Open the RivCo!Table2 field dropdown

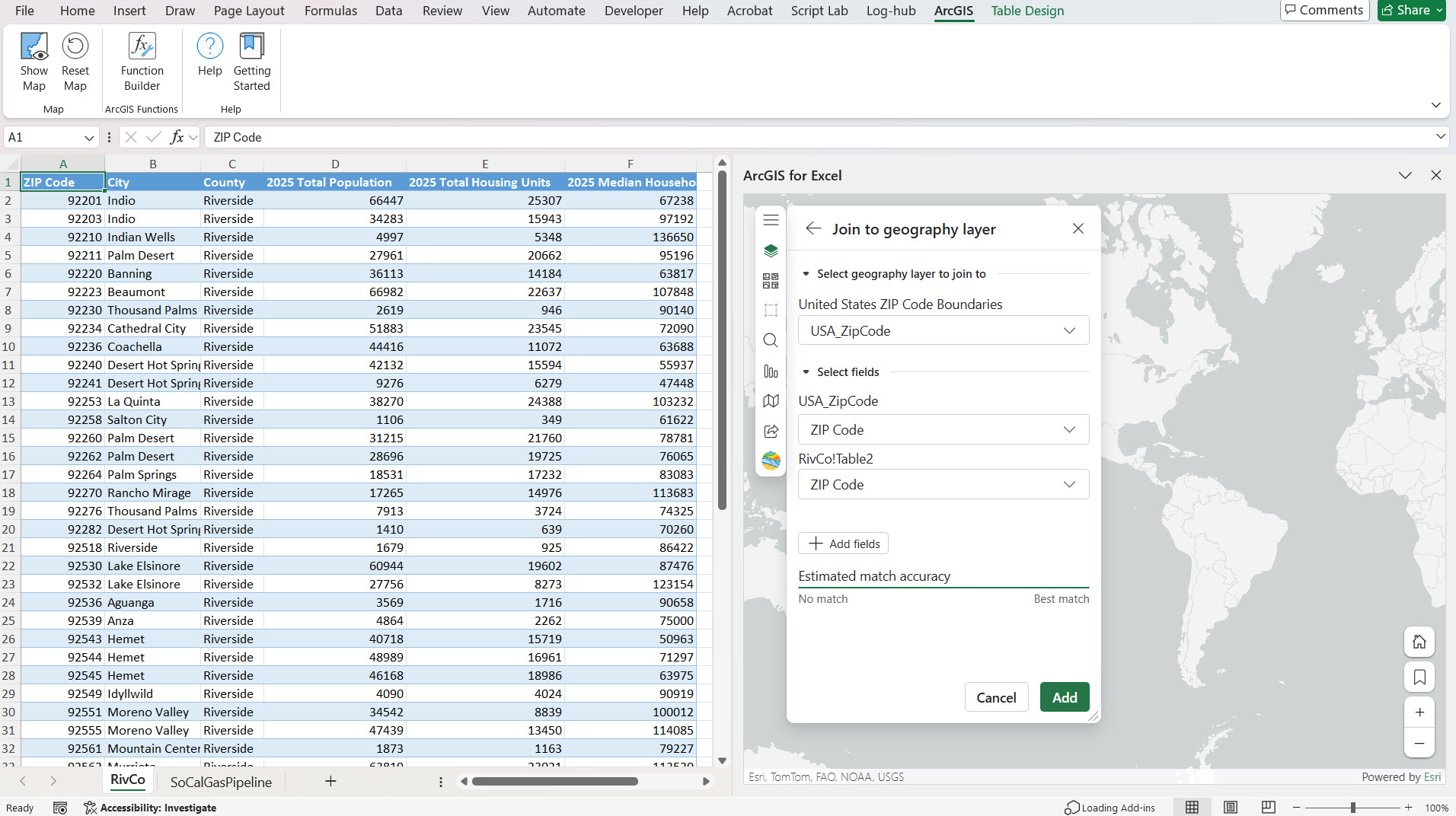click(x=943, y=485)
